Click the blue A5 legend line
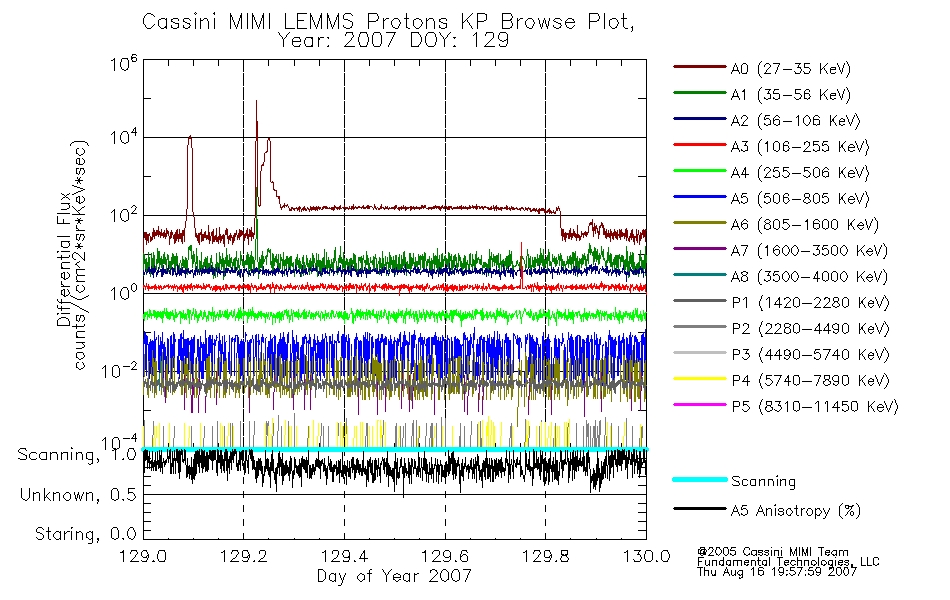950x600 pixels. 699,197
